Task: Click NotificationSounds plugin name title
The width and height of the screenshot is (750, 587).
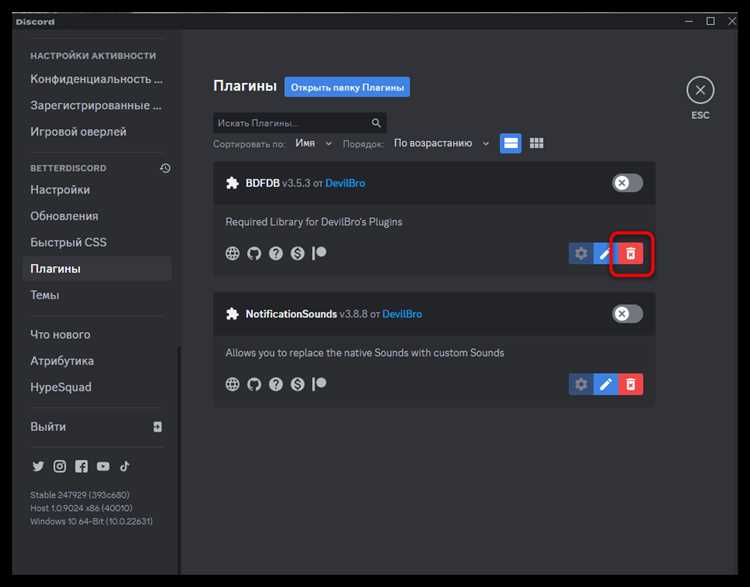Action: pyautogui.click(x=291, y=314)
